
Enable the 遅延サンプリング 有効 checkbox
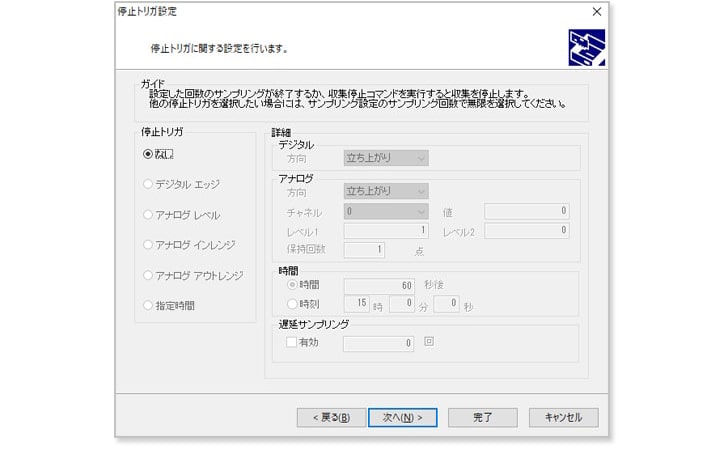[x=291, y=343]
